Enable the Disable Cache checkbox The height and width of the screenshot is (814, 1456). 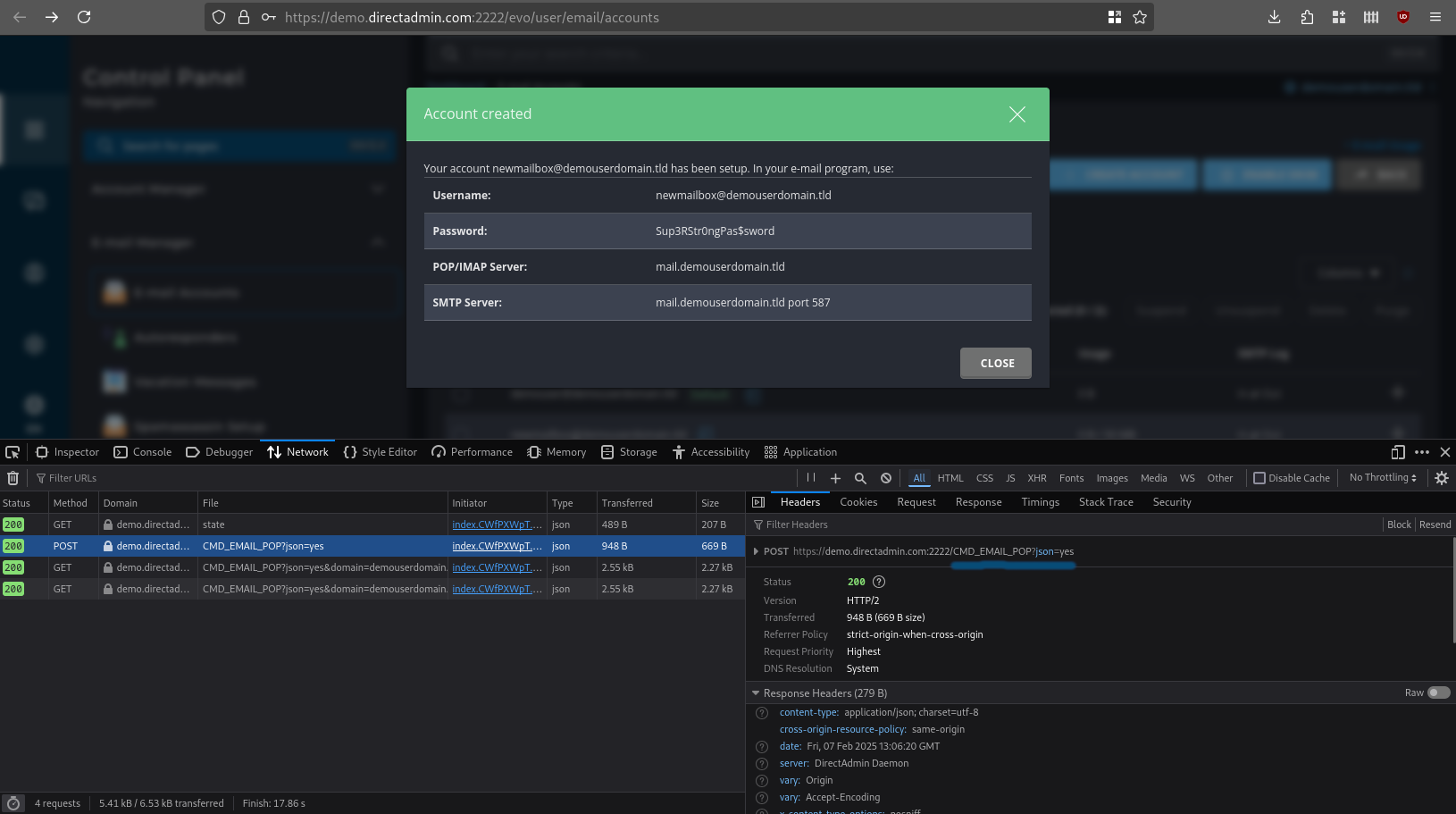click(x=1259, y=478)
